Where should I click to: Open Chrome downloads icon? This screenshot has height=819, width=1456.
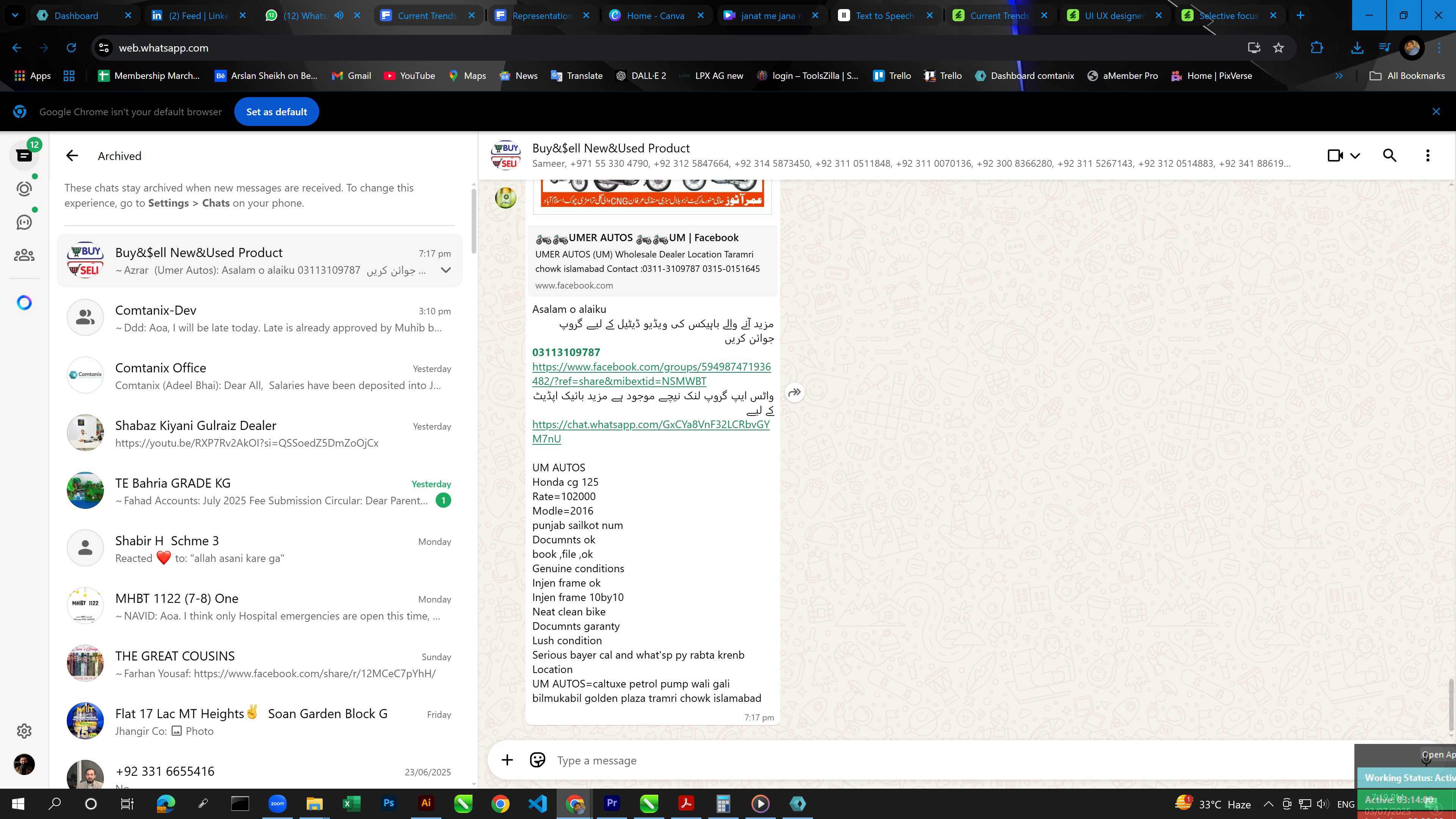(x=1357, y=48)
